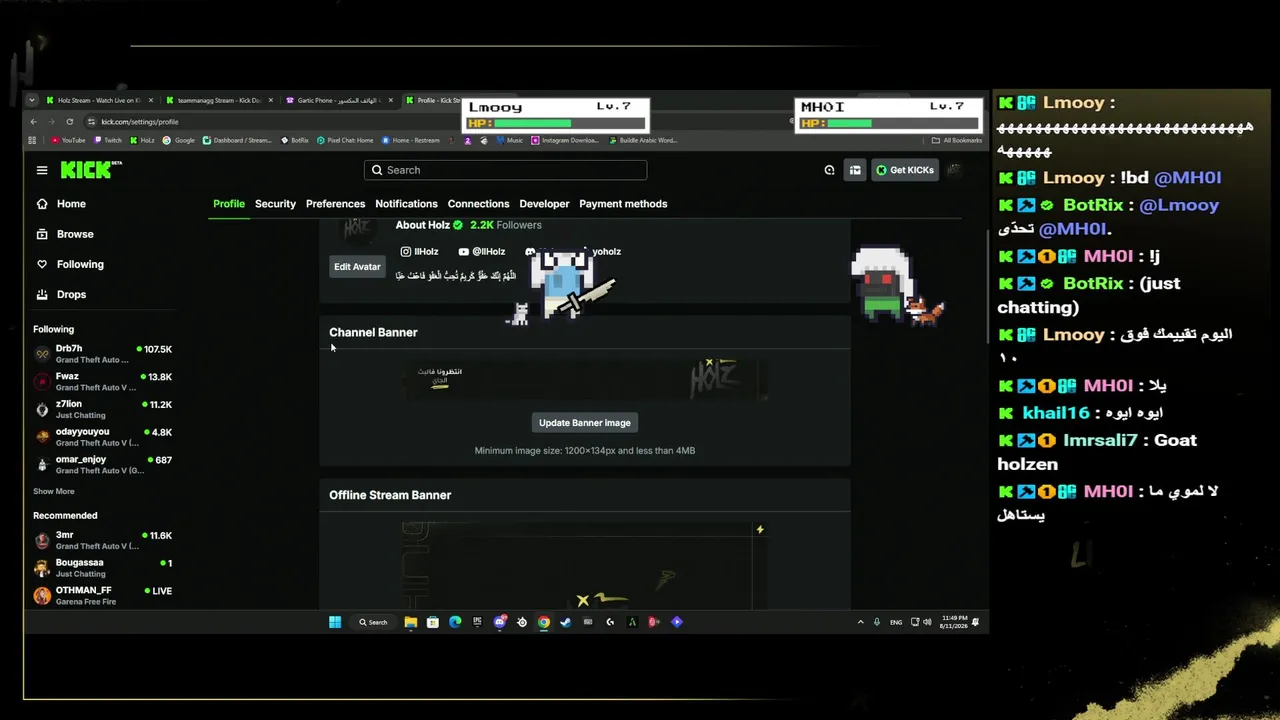Open the YouTube @llHolz link
The height and width of the screenshot is (720, 1280).
(x=482, y=252)
